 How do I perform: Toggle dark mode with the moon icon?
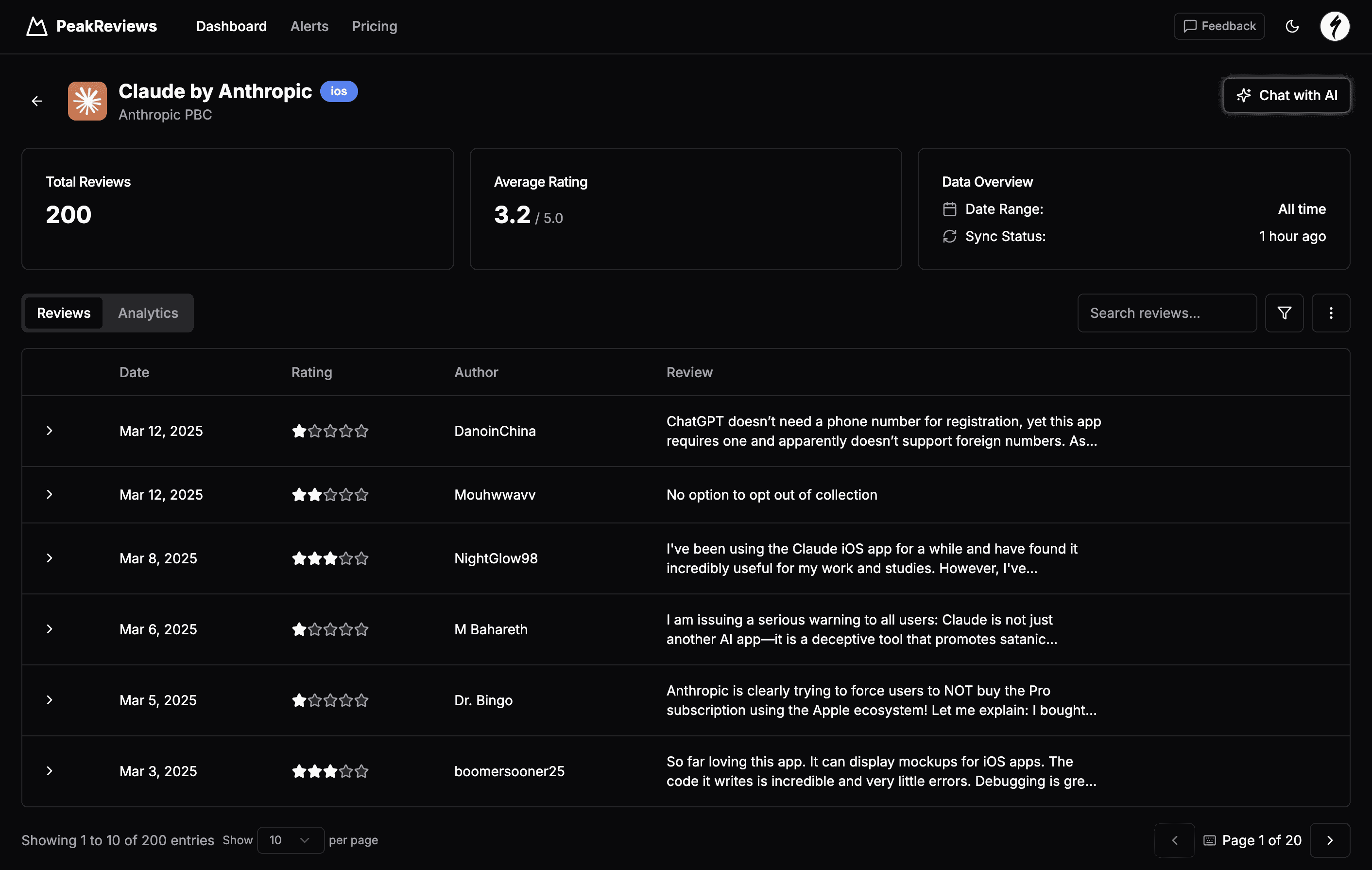1292,26
